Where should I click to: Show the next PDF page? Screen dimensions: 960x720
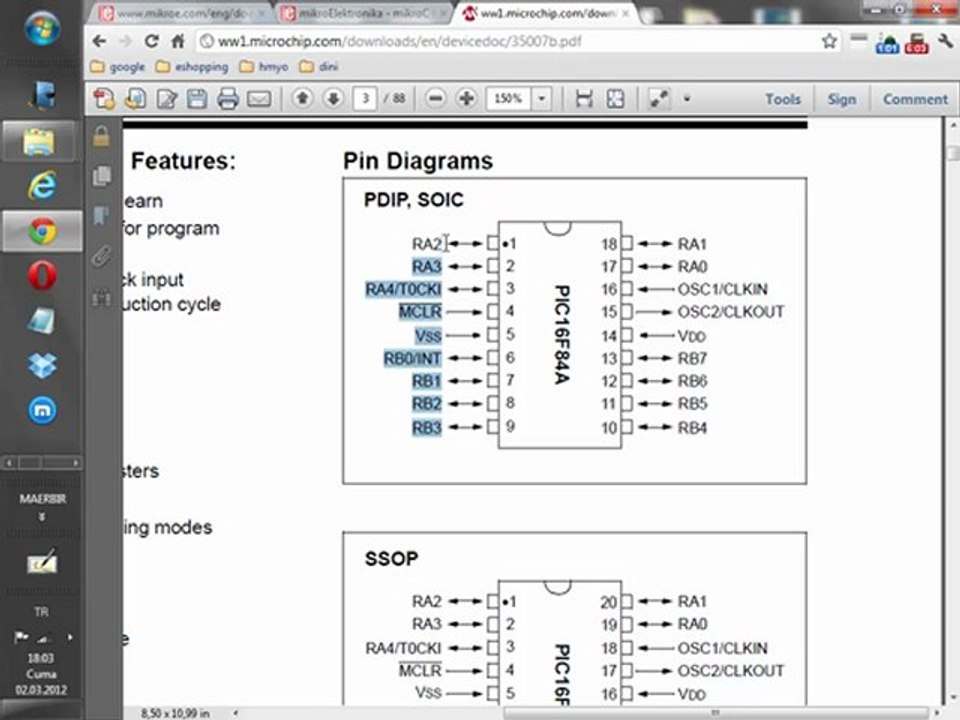(x=333, y=98)
